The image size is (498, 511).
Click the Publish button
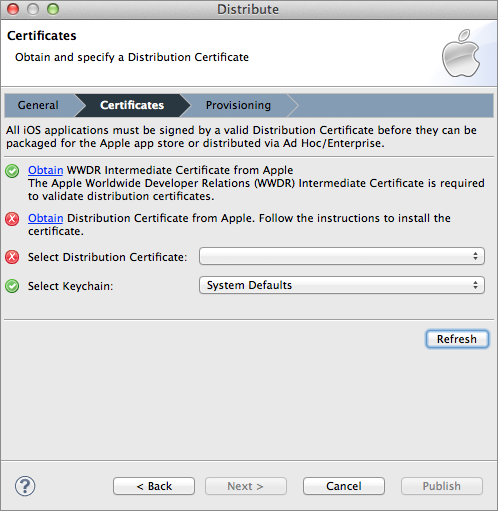[x=442, y=486]
